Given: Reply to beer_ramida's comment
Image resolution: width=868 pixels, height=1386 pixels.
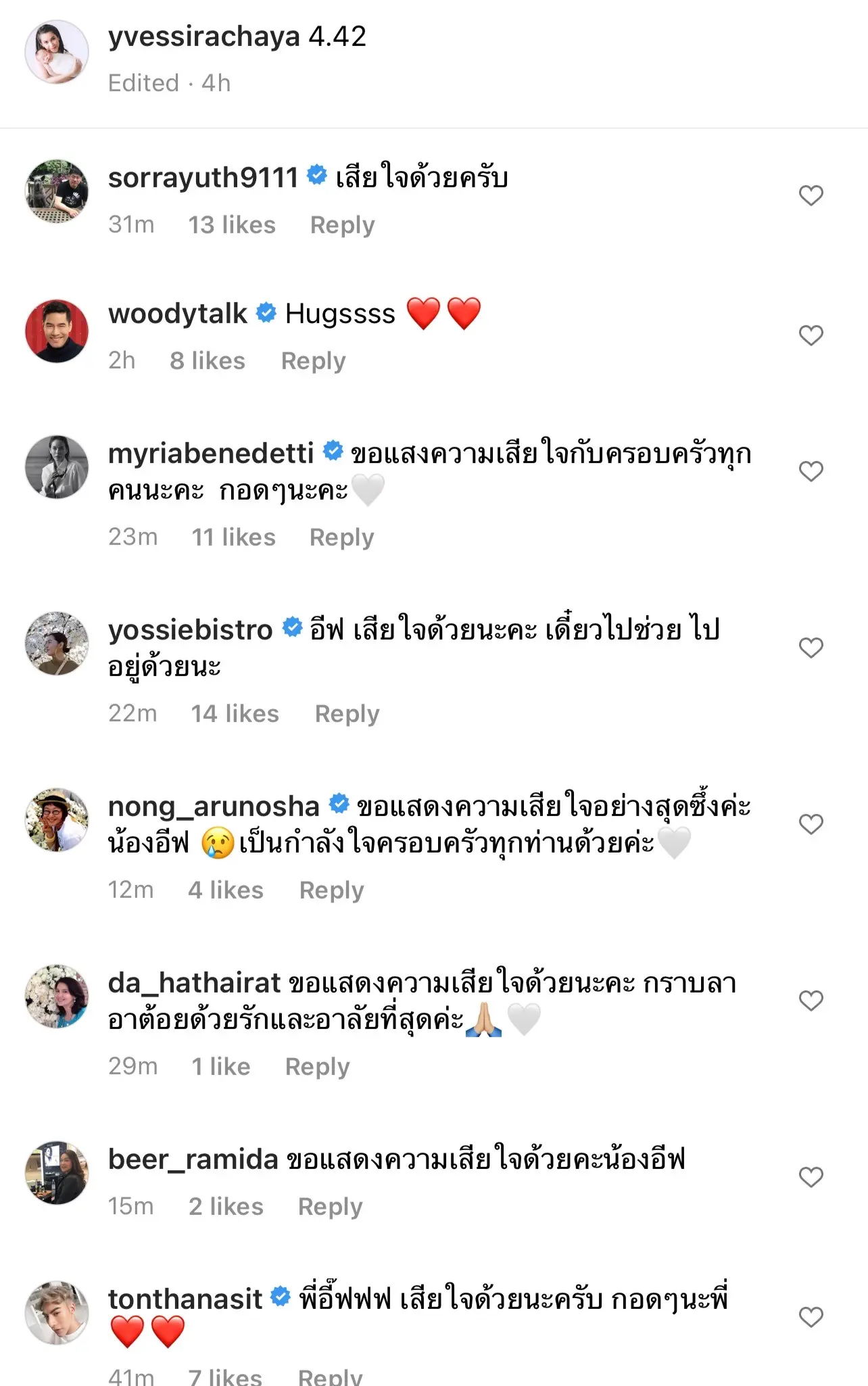Looking at the screenshot, I should click(330, 1207).
